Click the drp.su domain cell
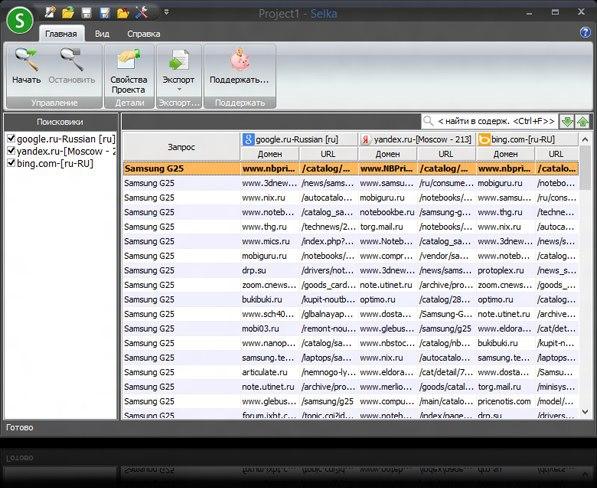 click(x=270, y=270)
